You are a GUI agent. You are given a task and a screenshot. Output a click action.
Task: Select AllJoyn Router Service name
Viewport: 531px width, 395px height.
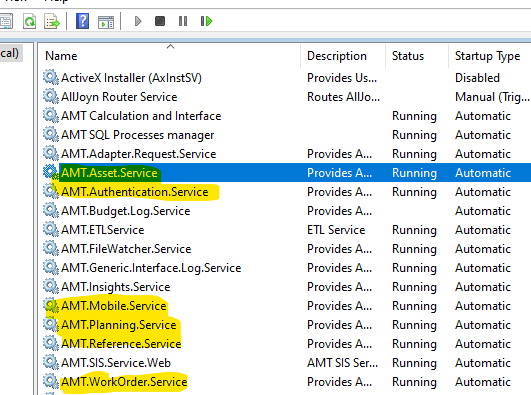pos(119,97)
